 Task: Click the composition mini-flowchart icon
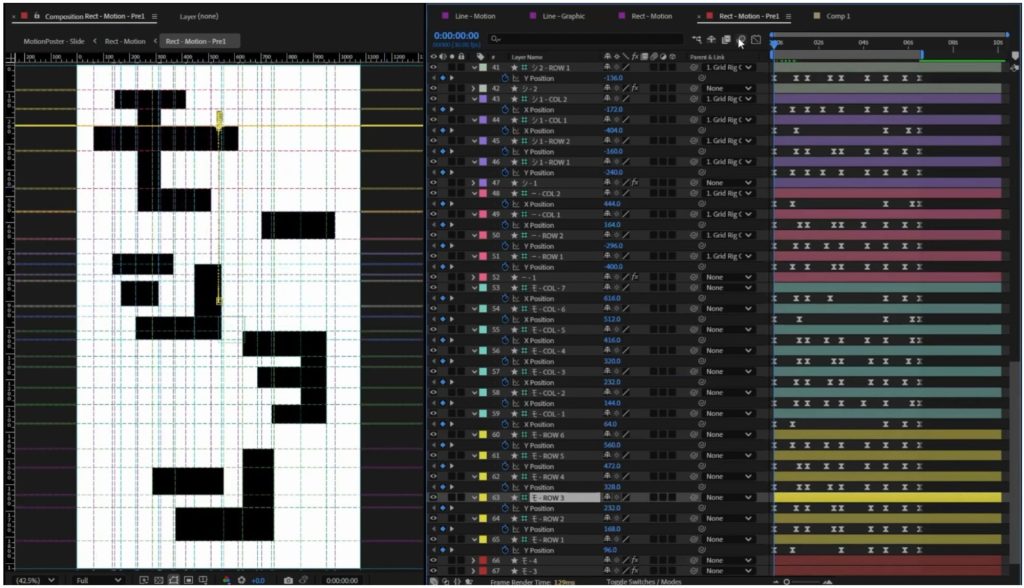pyautogui.click(x=696, y=40)
